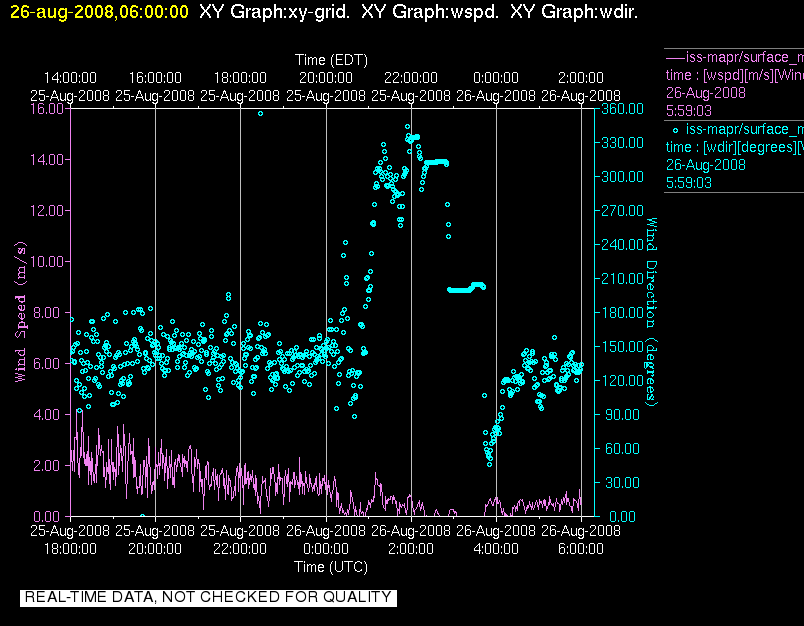Click the 360.00 wind direction axis value
This screenshot has height=626, width=804.
[x=622, y=109]
